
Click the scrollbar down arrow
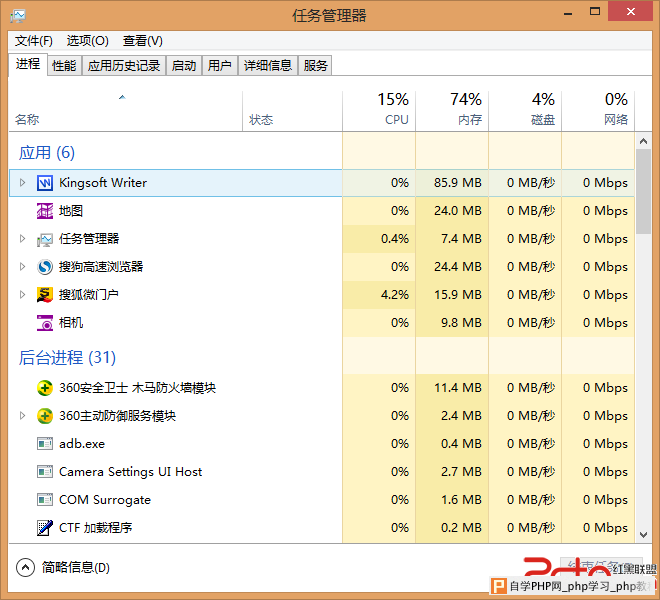643,535
